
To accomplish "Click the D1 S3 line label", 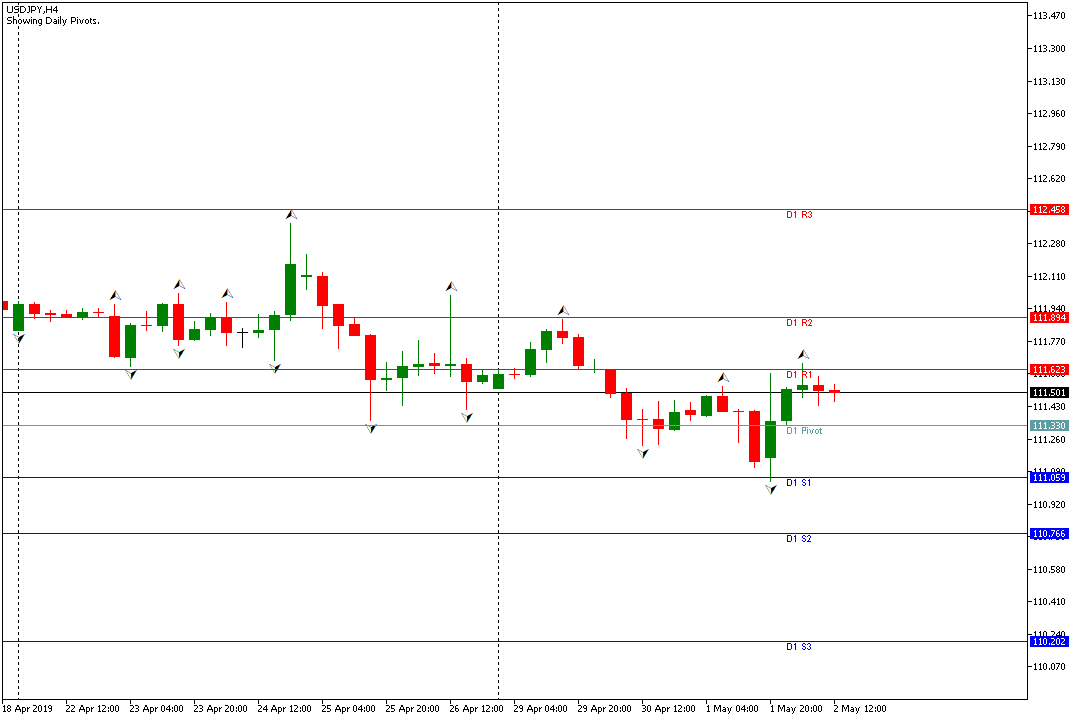I will 799,647.
